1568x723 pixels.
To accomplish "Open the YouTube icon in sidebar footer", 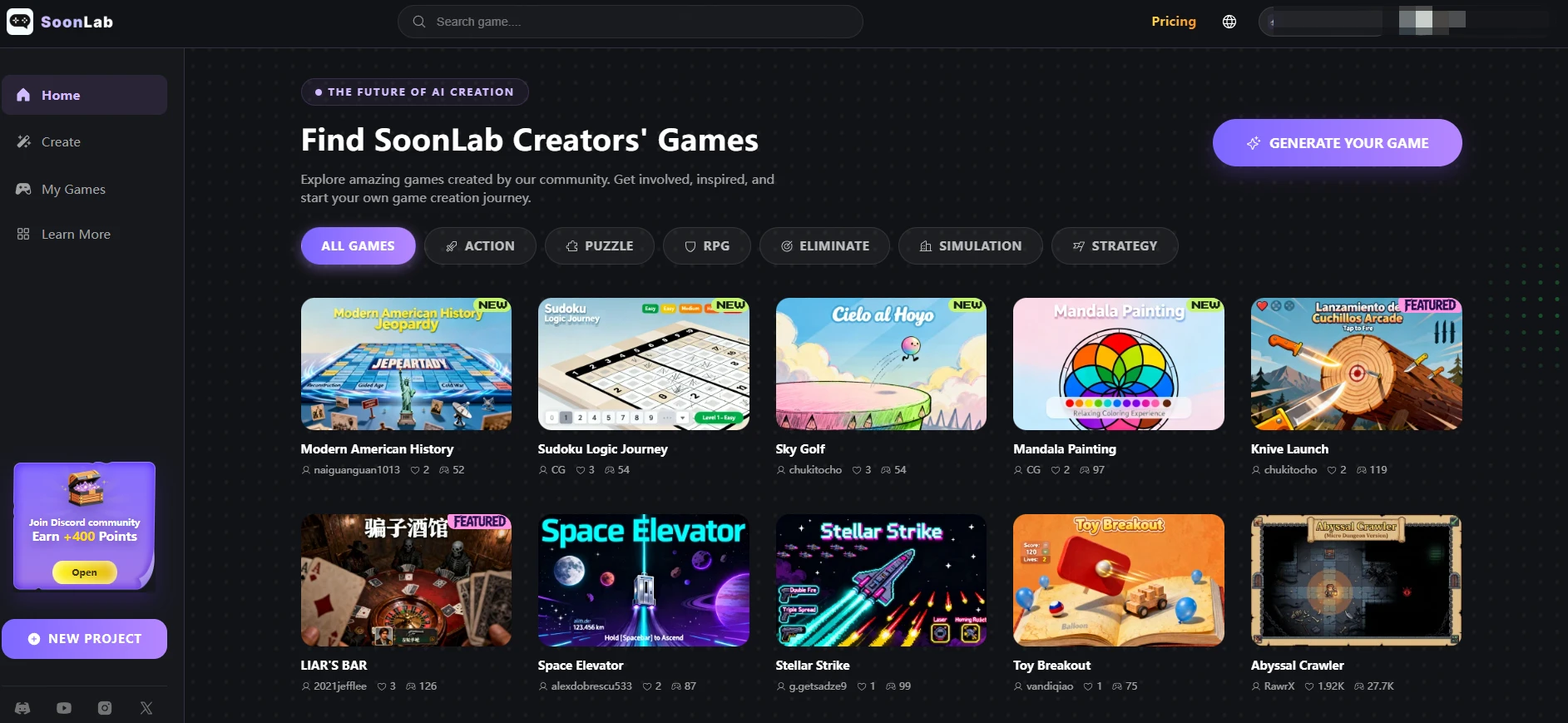I will (x=64, y=708).
